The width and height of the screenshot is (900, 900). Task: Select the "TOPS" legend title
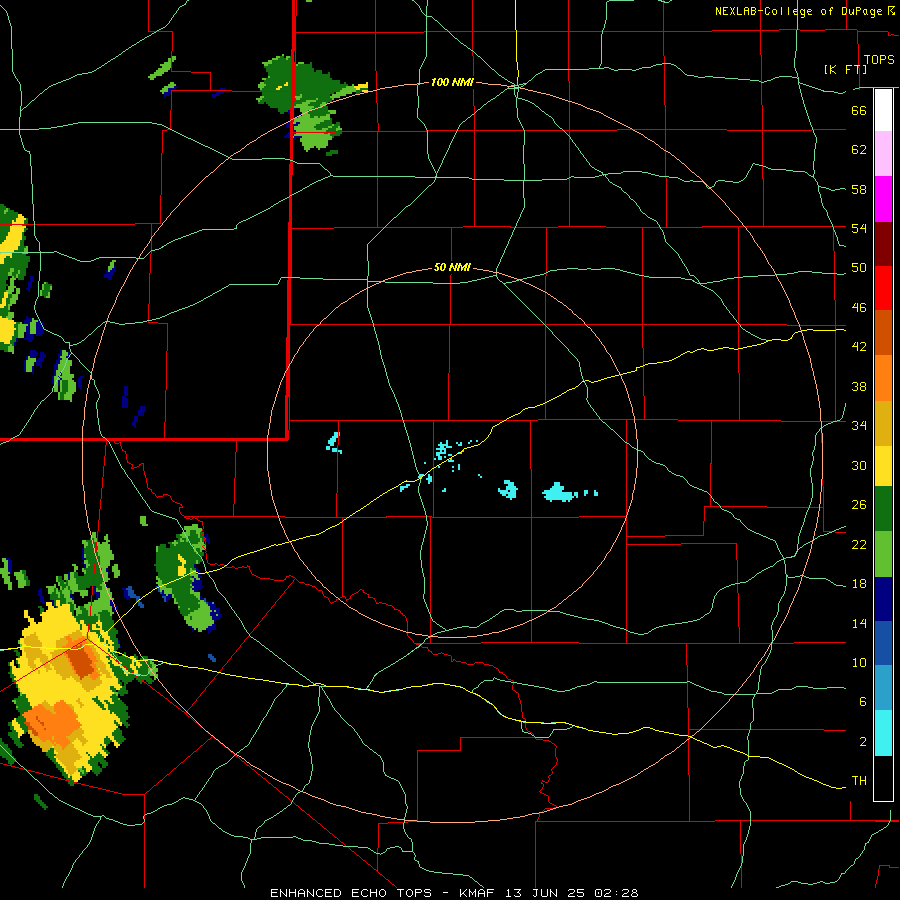coord(879,59)
